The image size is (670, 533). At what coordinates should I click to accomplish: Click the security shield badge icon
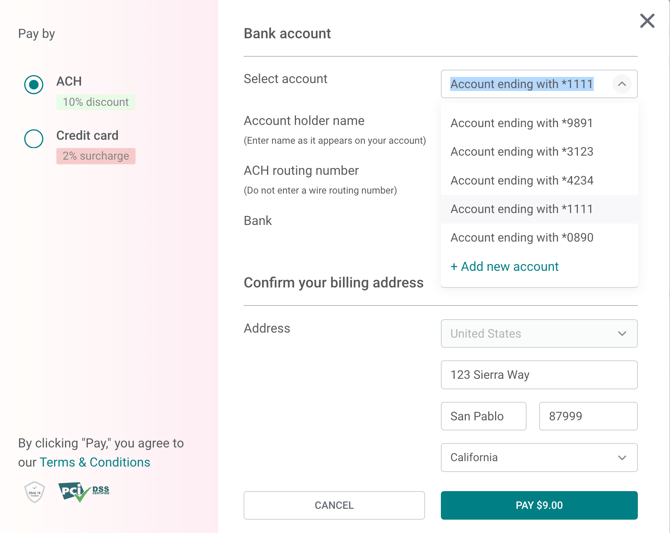(x=35, y=491)
